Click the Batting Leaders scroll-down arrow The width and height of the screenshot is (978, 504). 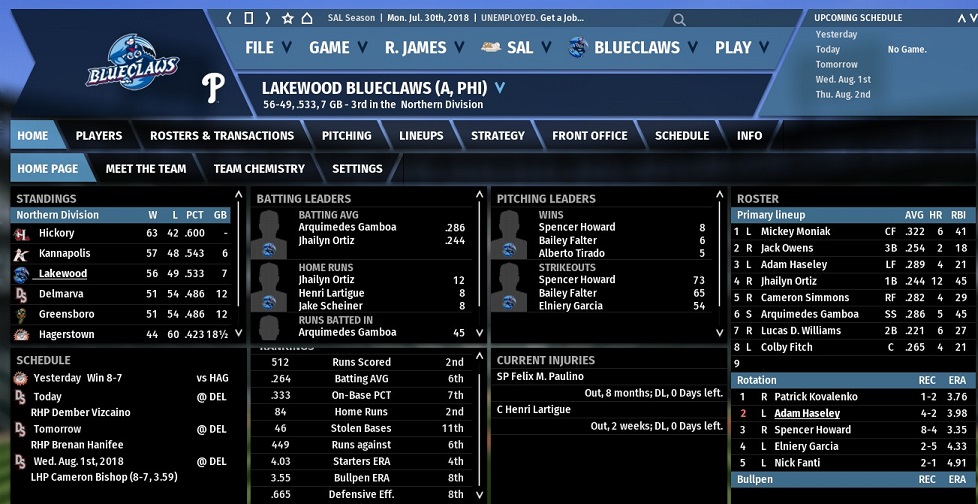tap(479, 333)
